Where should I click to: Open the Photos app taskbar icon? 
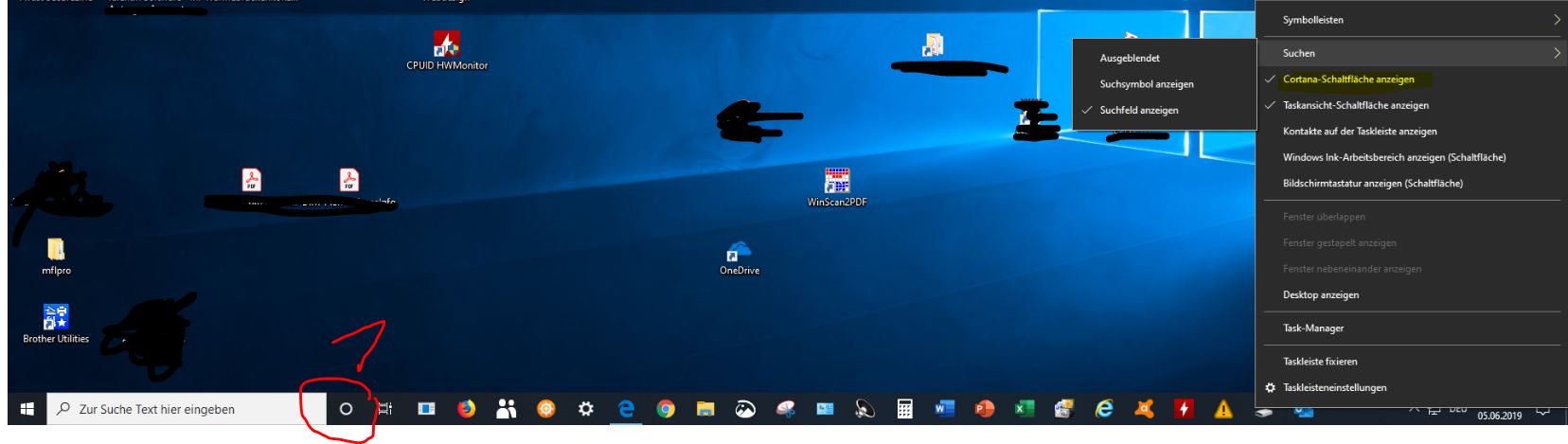click(746, 409)
